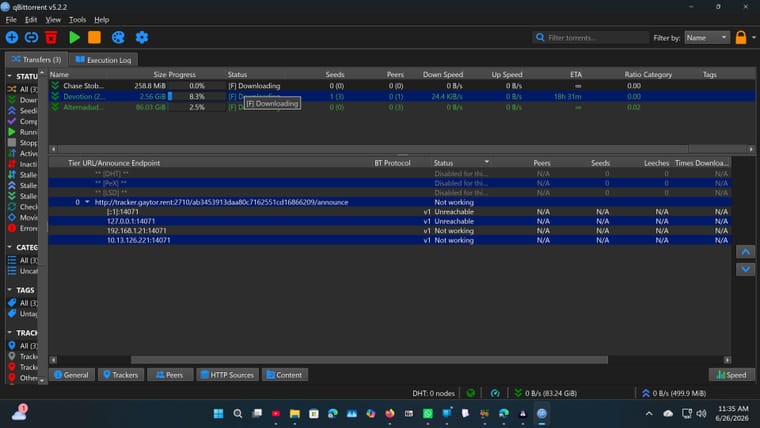Stop torrents with the orange square icon

coord(95,37)
